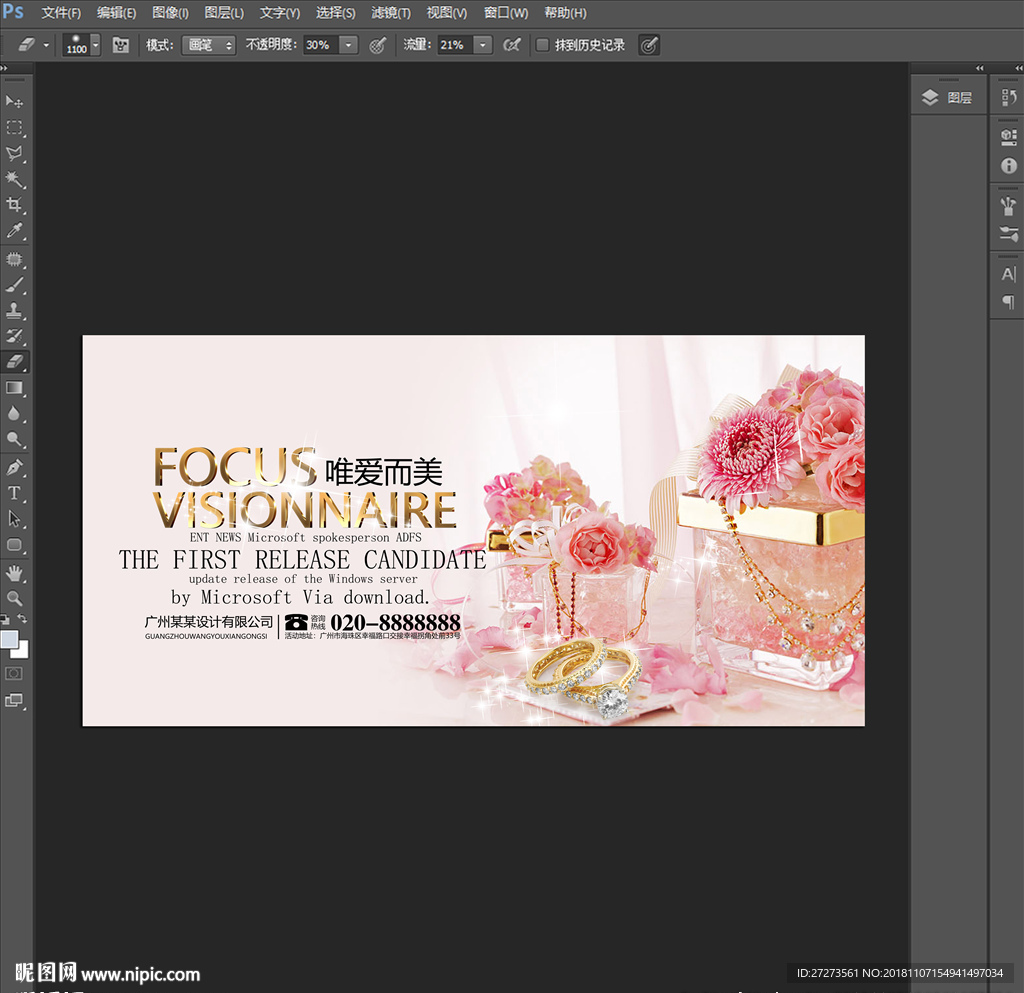Select the Hand tool
This screenshot has height=993, width=1024.
[x=15, y=572]
